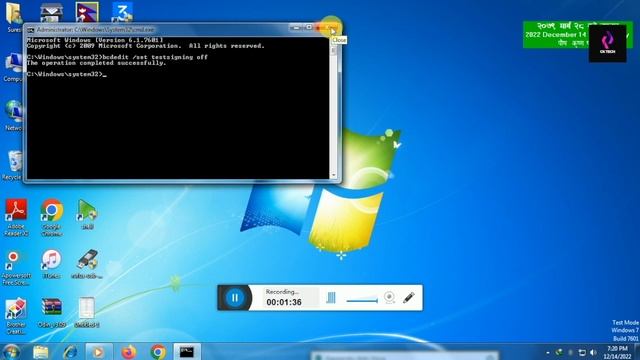The image size is (640, 360).
Task: Select the blue '3' desktop shortcut icon
Action: [122, 12]
